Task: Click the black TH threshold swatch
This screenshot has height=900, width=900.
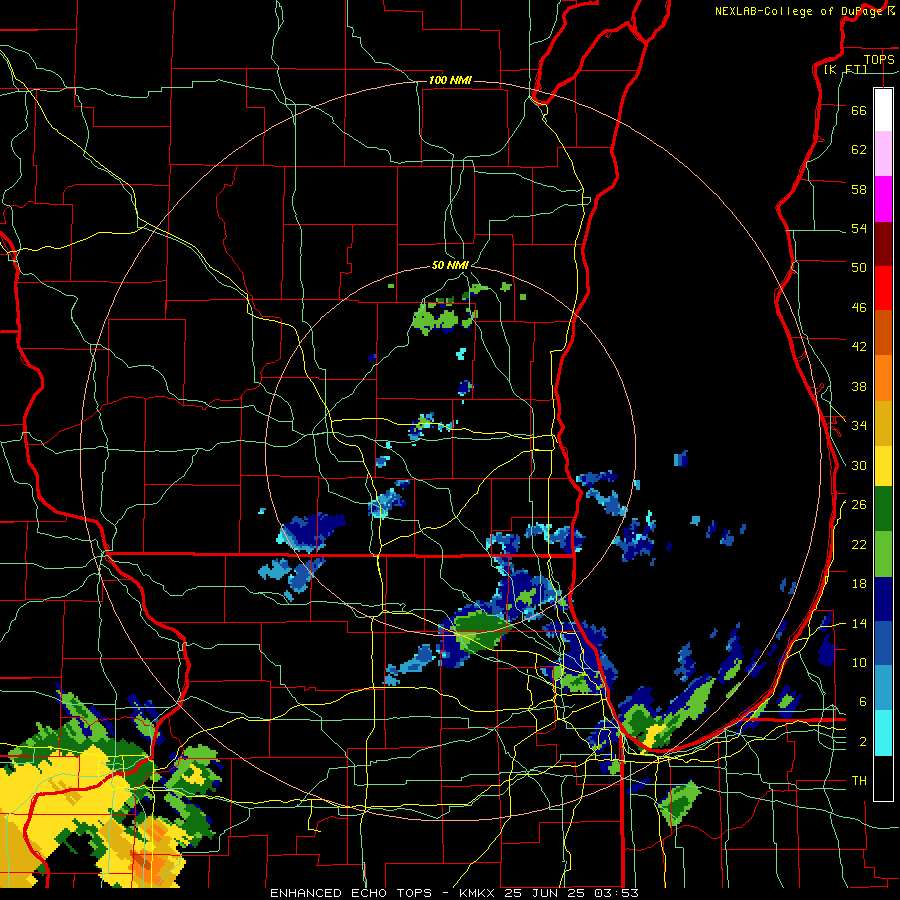Action: tap(883, 778)
